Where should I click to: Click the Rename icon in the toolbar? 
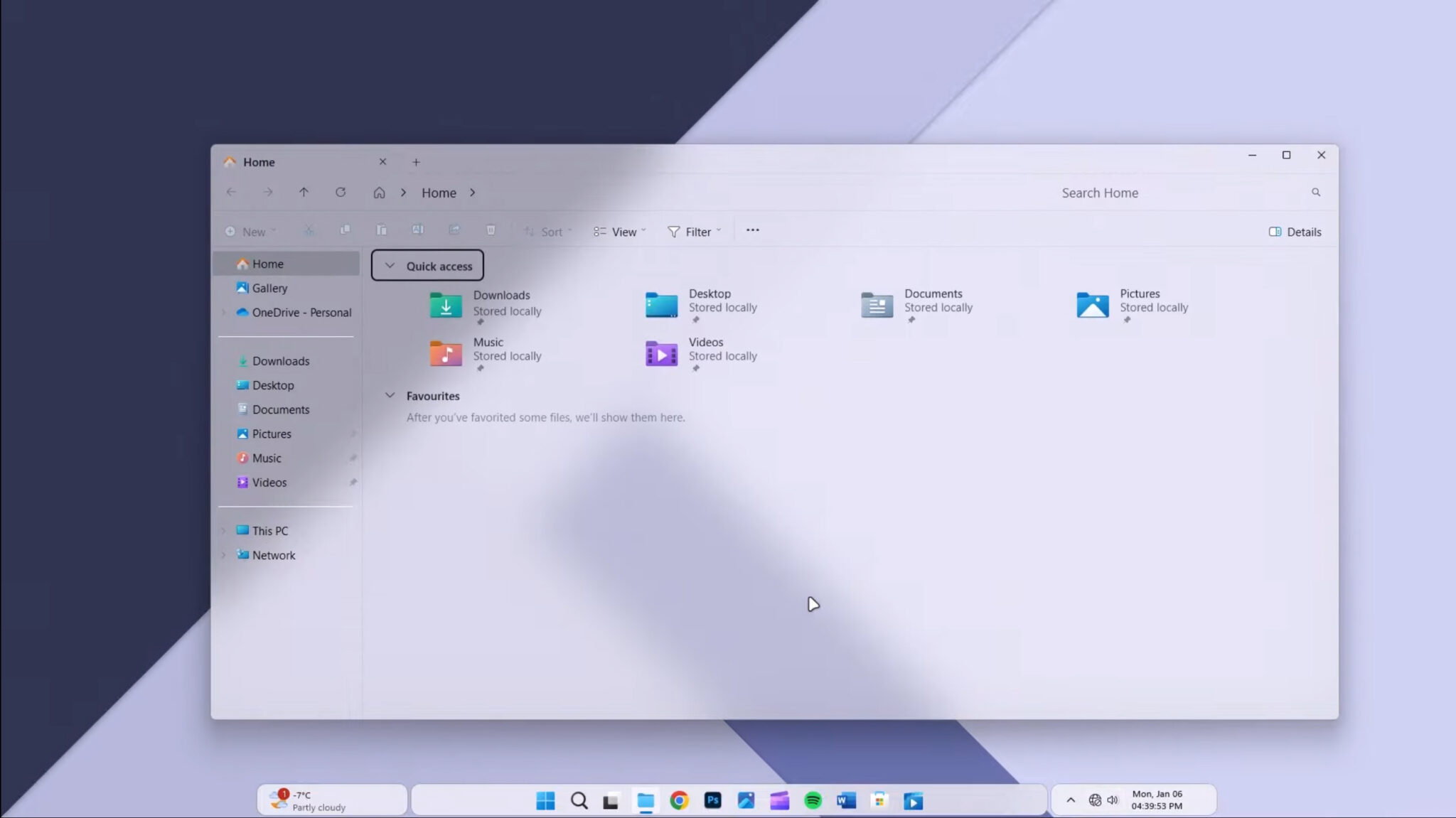[418, 230]
